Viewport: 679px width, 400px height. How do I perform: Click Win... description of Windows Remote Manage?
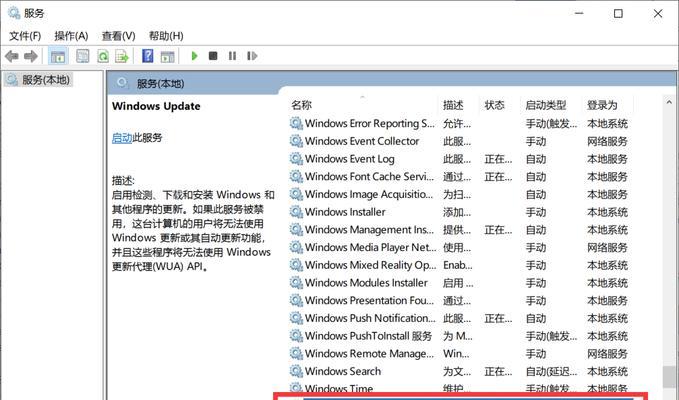click(x=456, y=354)
